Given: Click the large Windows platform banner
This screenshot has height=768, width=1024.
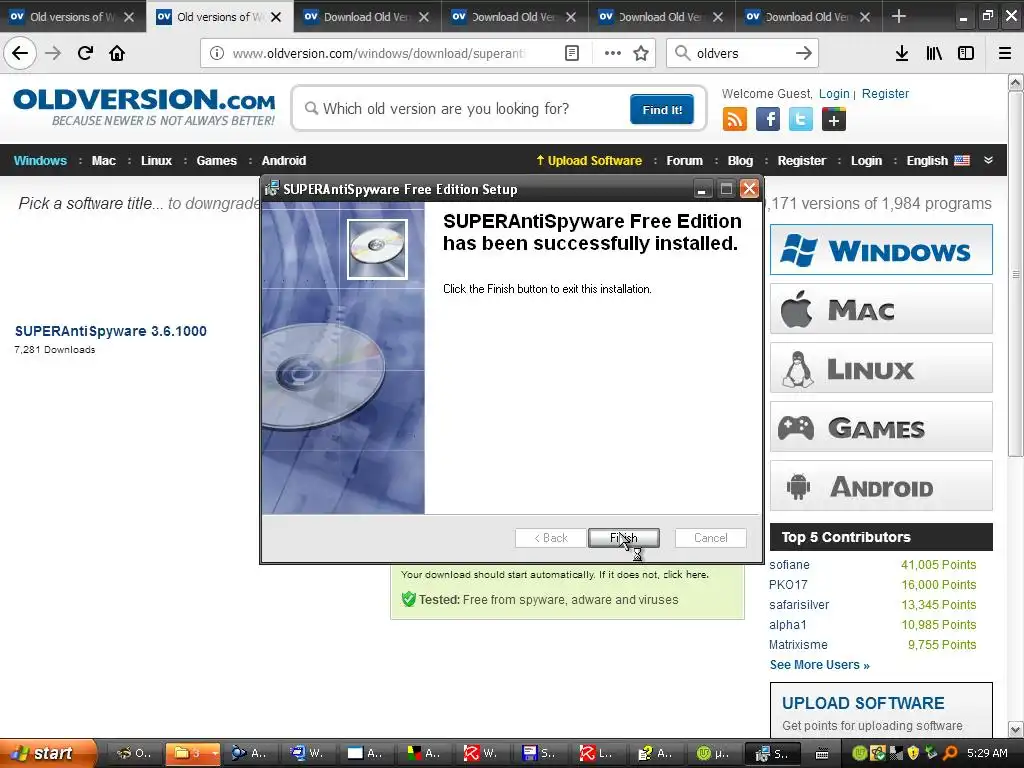Looking at the screenshot, I should pos(881,249).
